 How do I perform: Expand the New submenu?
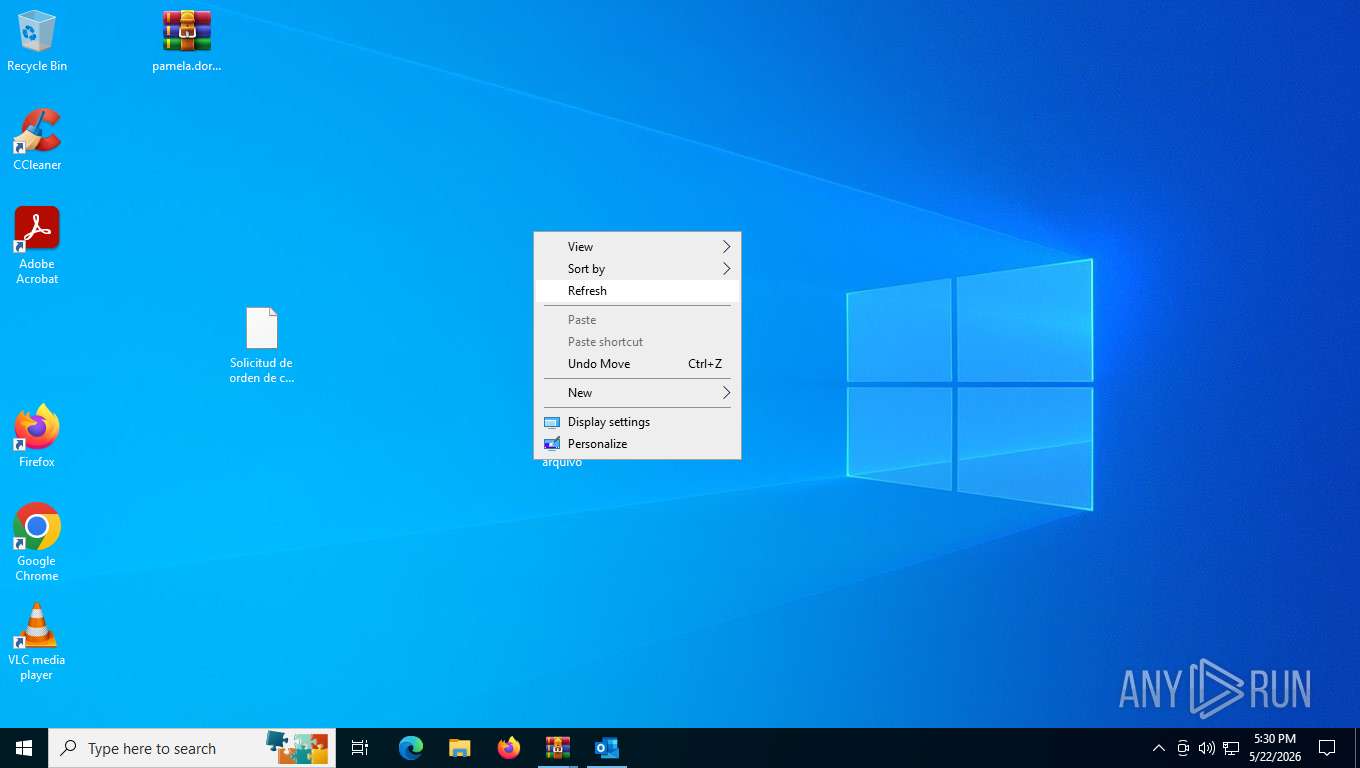pos(638,393)
